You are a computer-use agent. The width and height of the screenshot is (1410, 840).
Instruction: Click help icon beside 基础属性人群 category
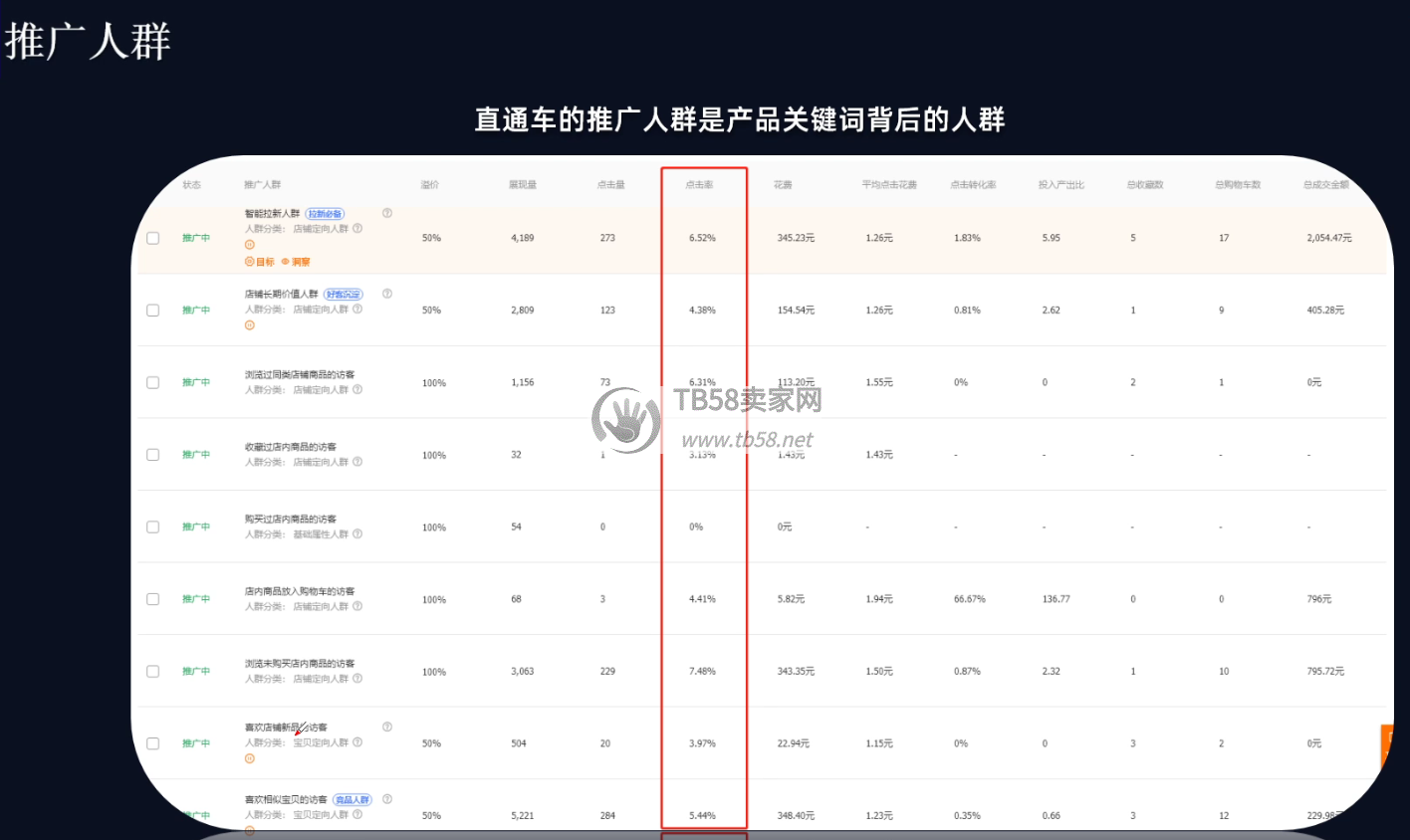pos(357,534)
